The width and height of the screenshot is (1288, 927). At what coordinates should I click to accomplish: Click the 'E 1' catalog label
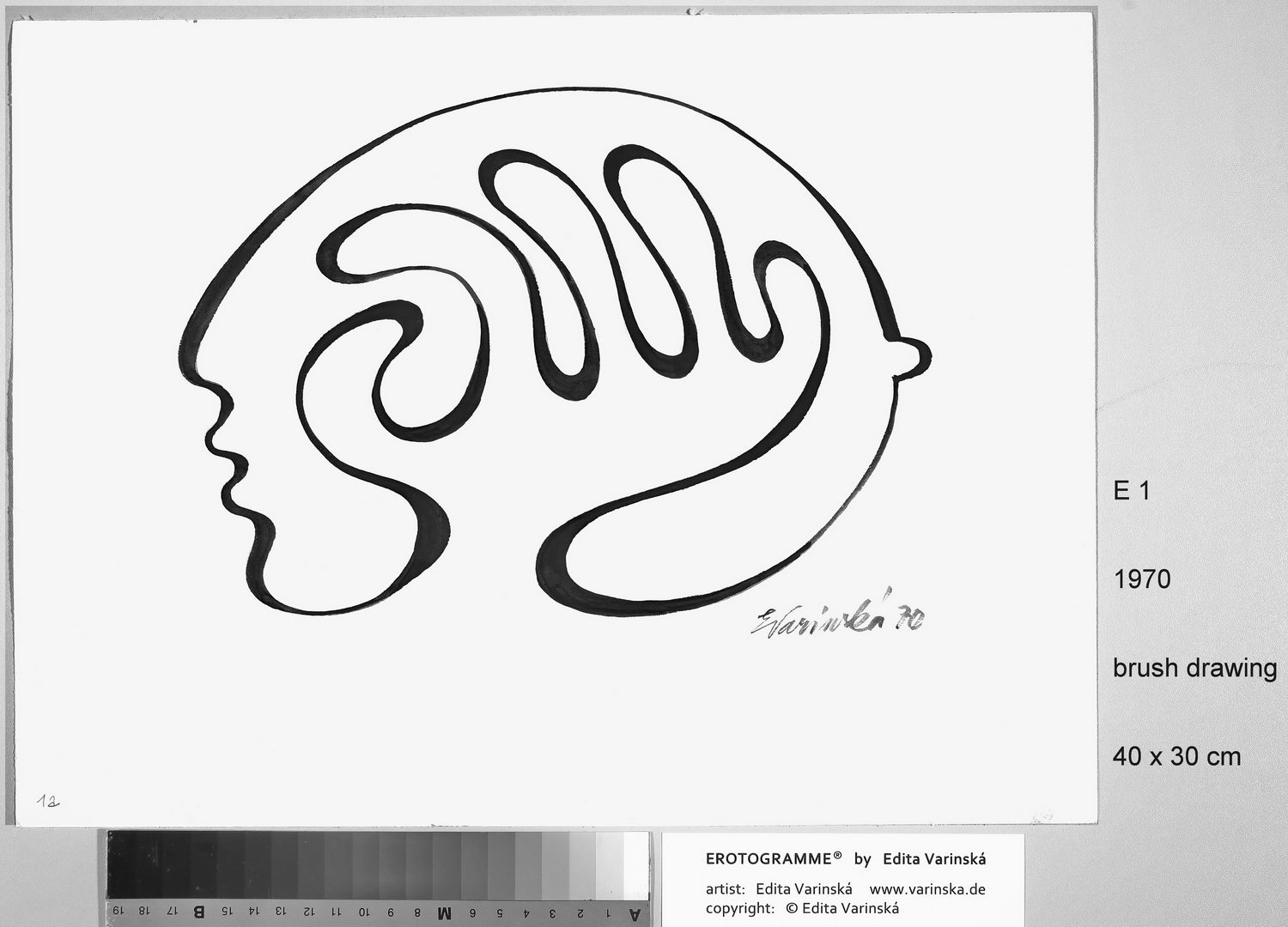click(x=1131, y=491)
